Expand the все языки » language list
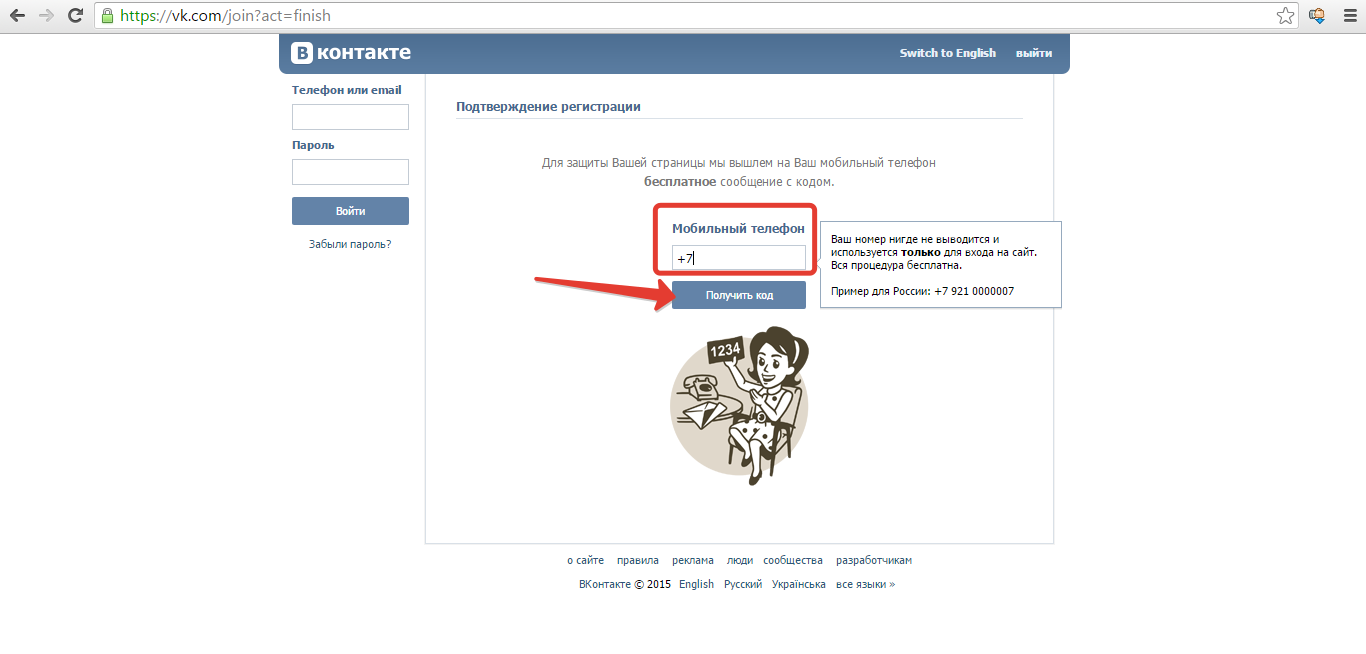1366x654 pixels. tap(865, 584)
